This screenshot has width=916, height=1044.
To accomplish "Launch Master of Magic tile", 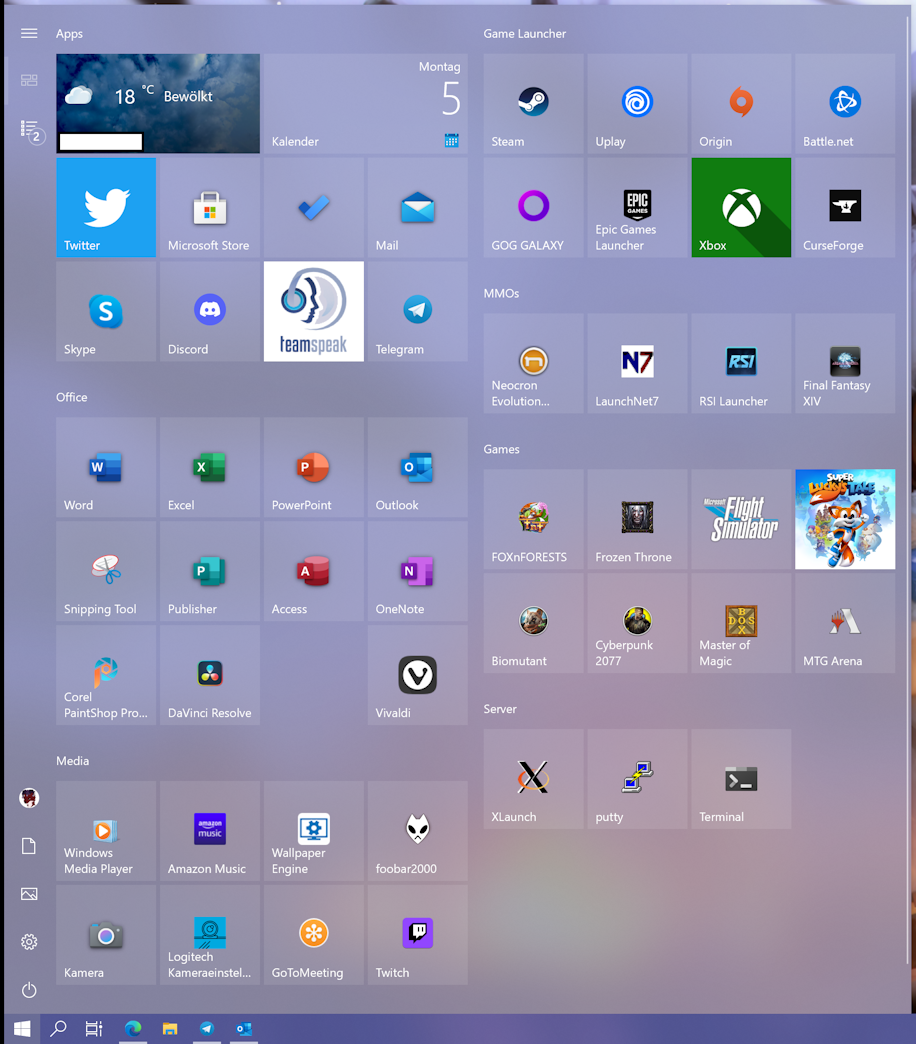I will 741,623.
